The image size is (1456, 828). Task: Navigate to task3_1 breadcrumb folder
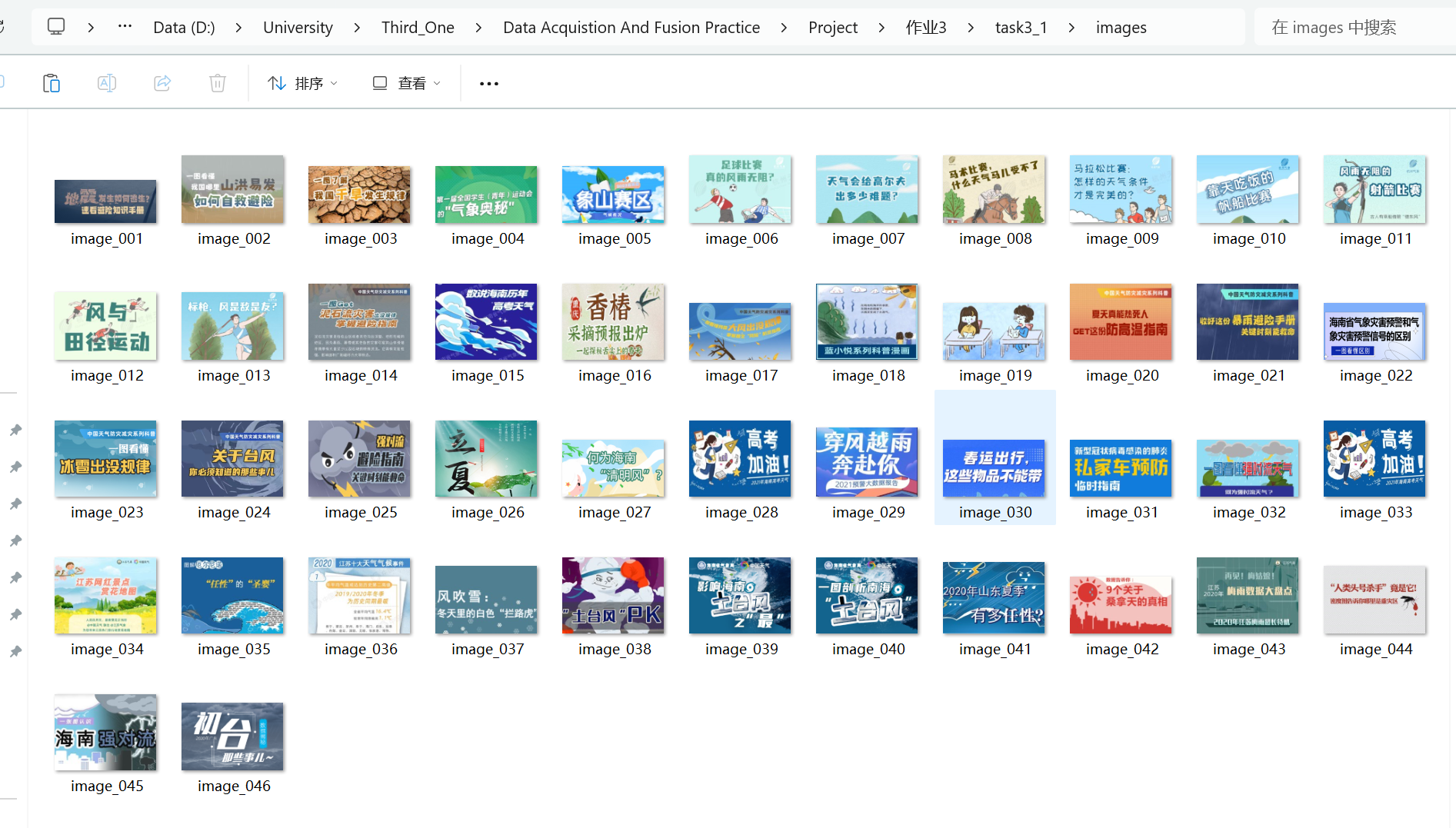(1021, 28)
